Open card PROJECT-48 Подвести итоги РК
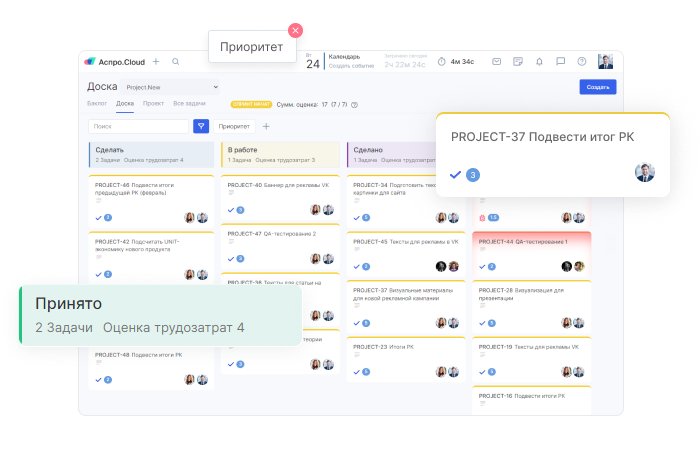This screenshot has width=700, height=456. [x=151, y=368]
